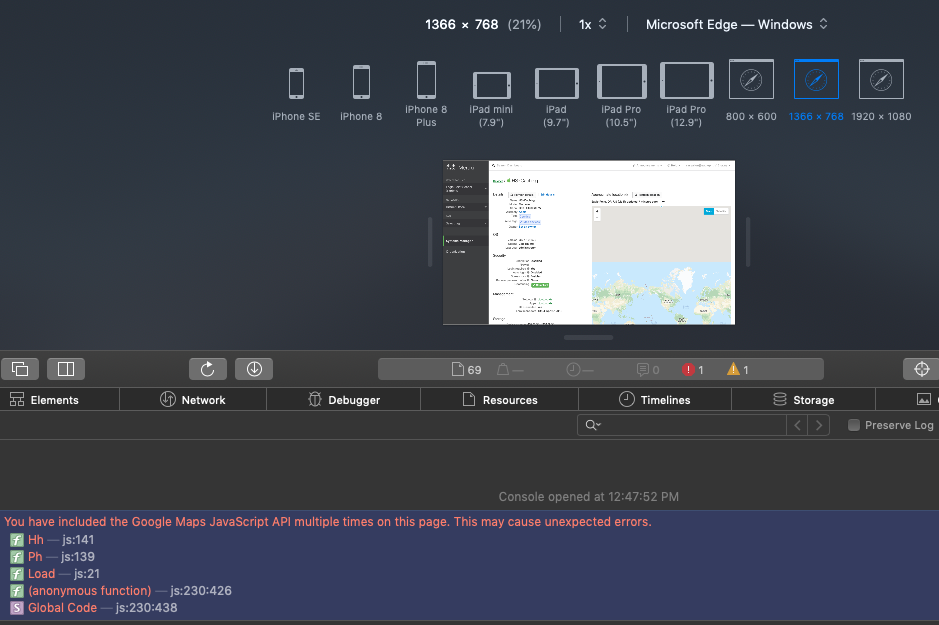Open the 1x pixel ratio dropdown

pos(593,24)
